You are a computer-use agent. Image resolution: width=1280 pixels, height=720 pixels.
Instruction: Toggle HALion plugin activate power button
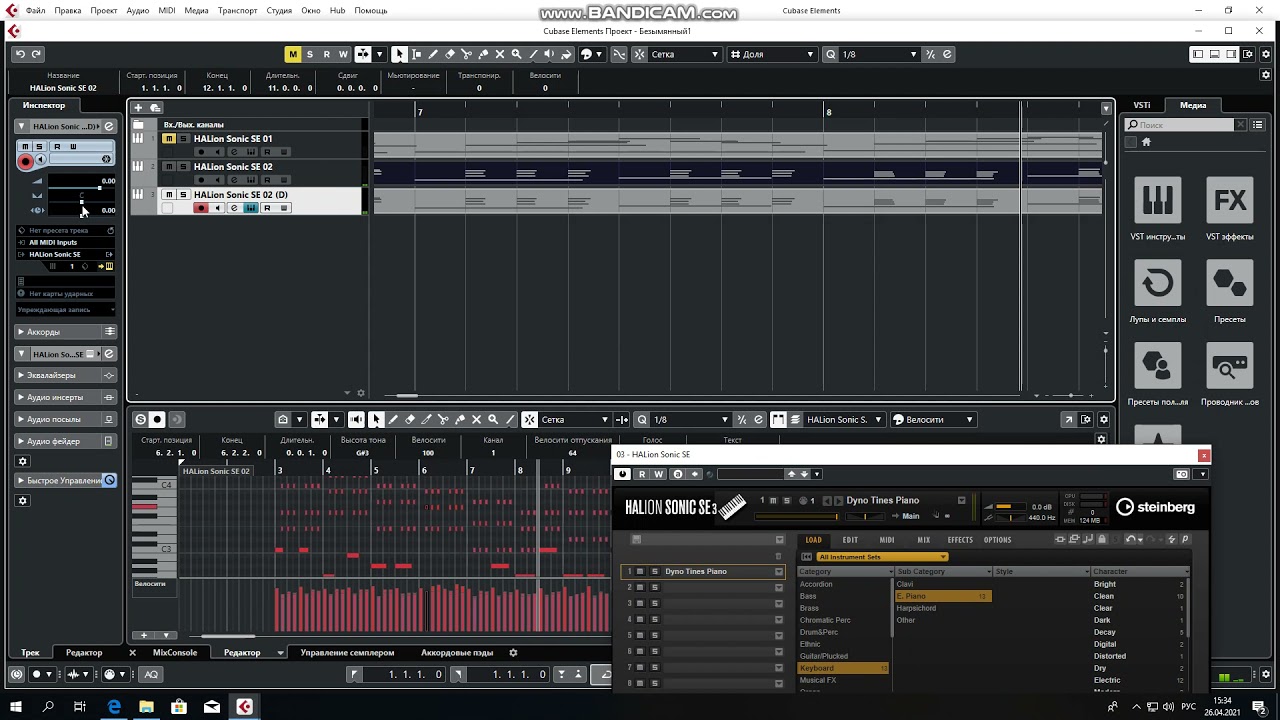pyautogui.click(x=623, y=474)
